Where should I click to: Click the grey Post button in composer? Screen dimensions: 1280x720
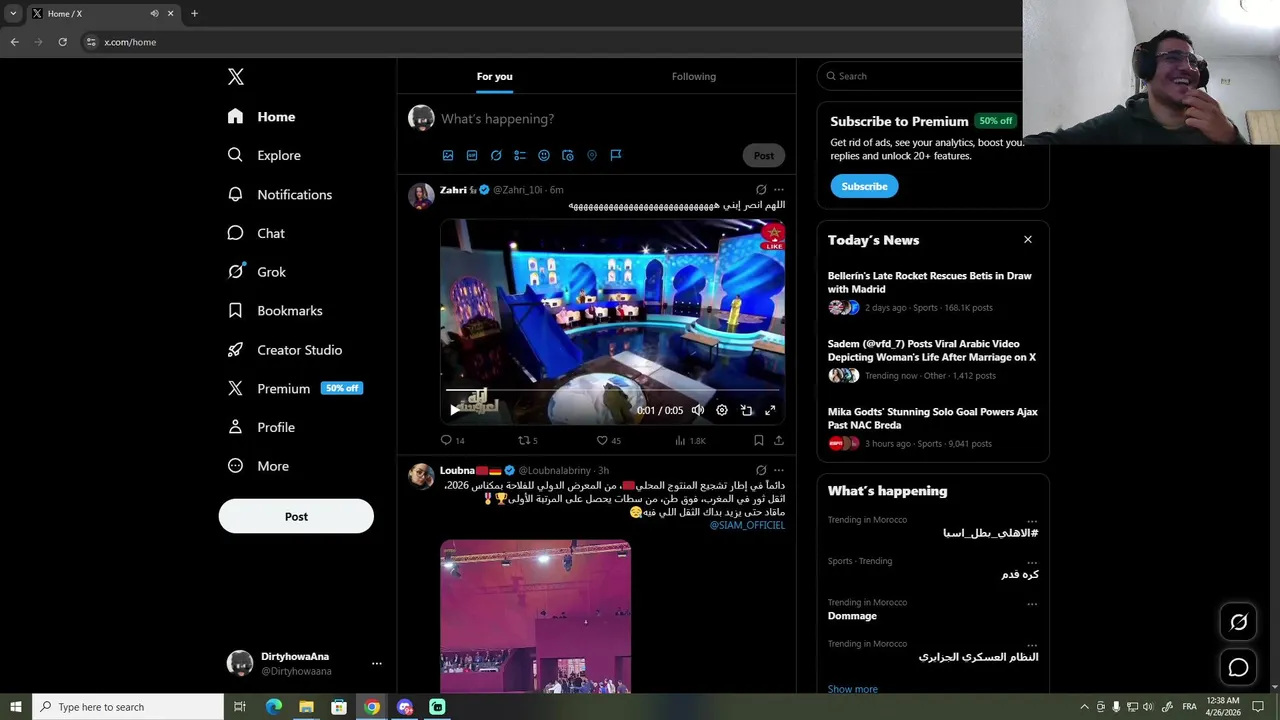tap(764, 155)
